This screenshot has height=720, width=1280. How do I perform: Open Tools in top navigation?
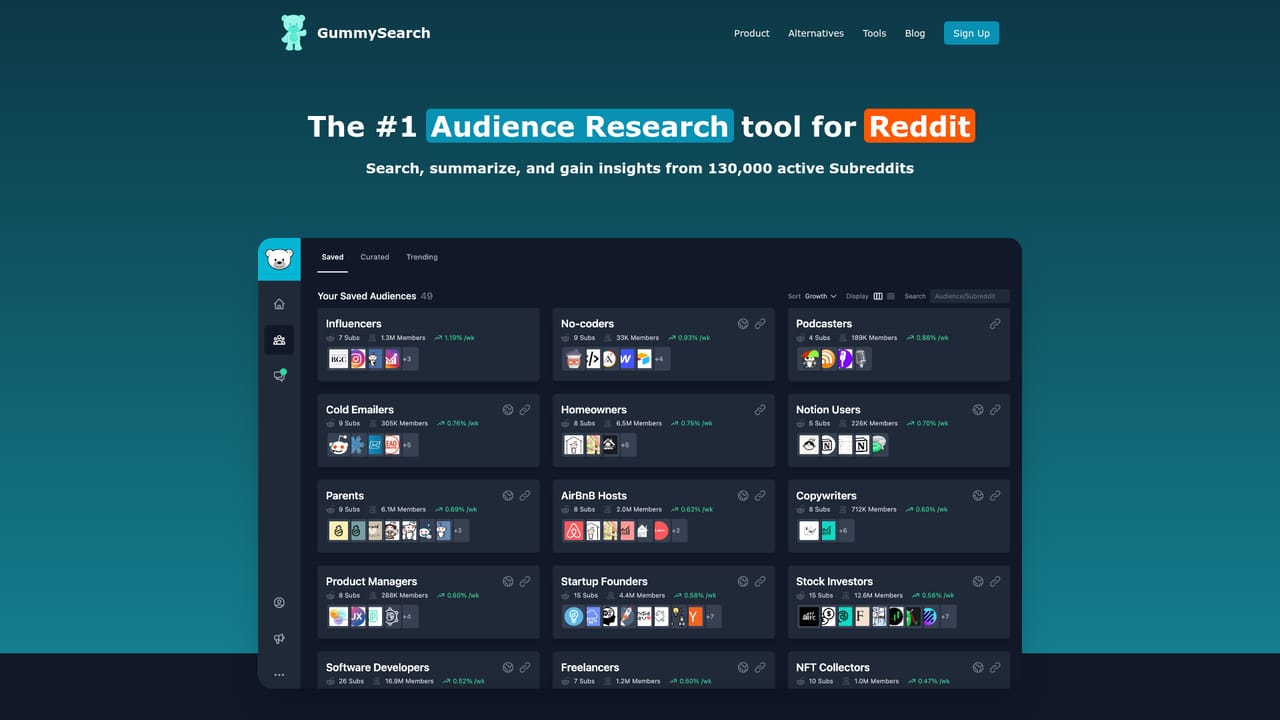[x=874, y=33]
